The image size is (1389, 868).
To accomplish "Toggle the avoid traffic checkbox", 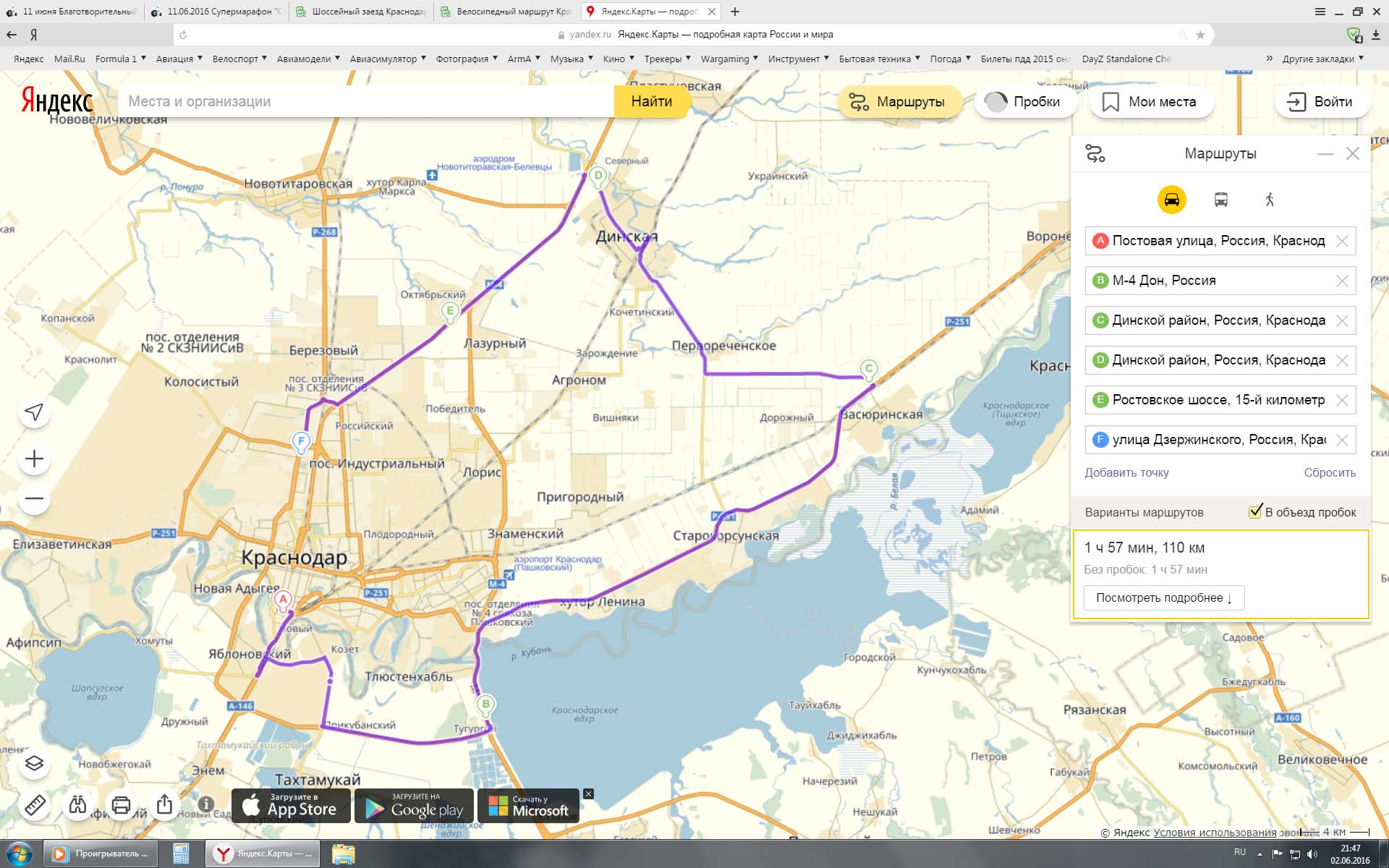I will coord(1255,511).
